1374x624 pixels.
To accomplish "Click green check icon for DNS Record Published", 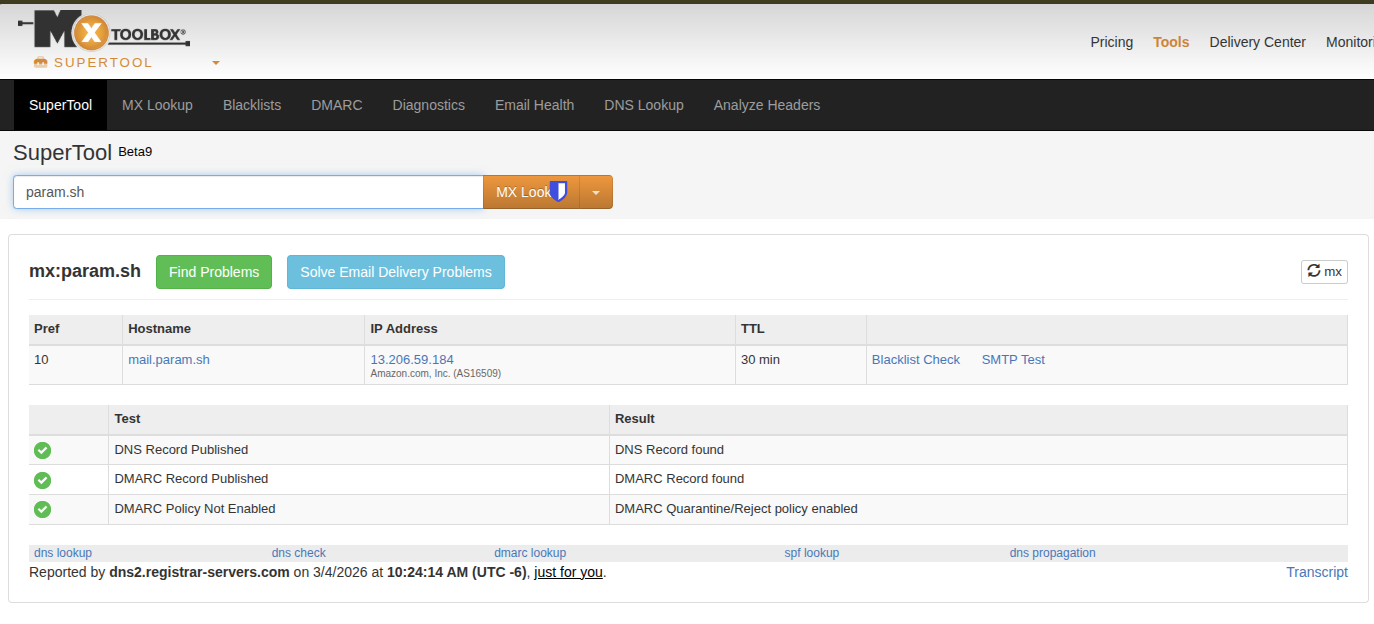I will [42, 451].
